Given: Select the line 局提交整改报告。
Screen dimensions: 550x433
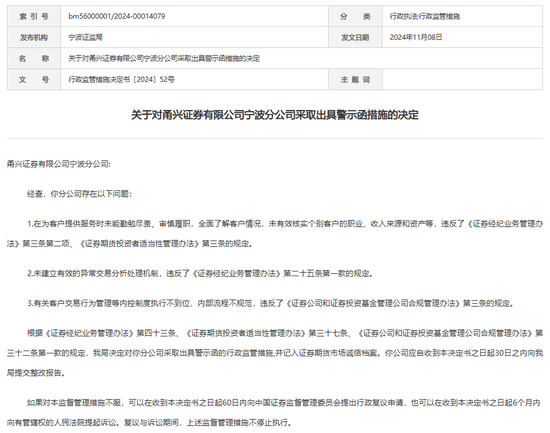Looking at the screenshot, I should tap(36, 373).
